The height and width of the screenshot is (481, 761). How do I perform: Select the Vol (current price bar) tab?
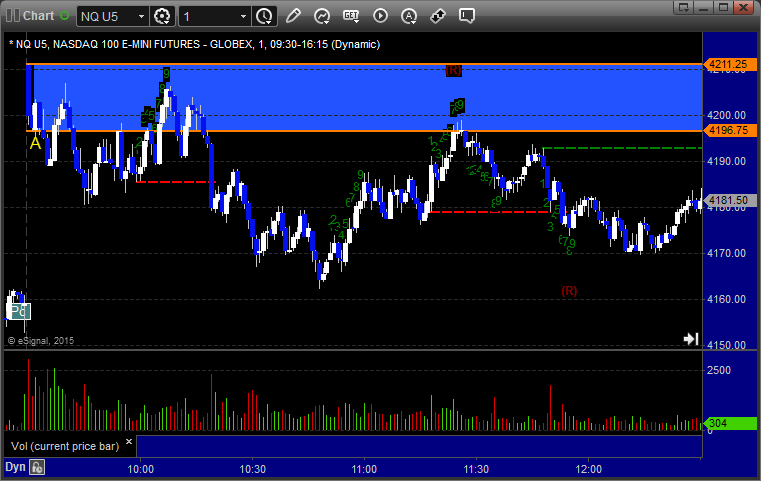65,446
